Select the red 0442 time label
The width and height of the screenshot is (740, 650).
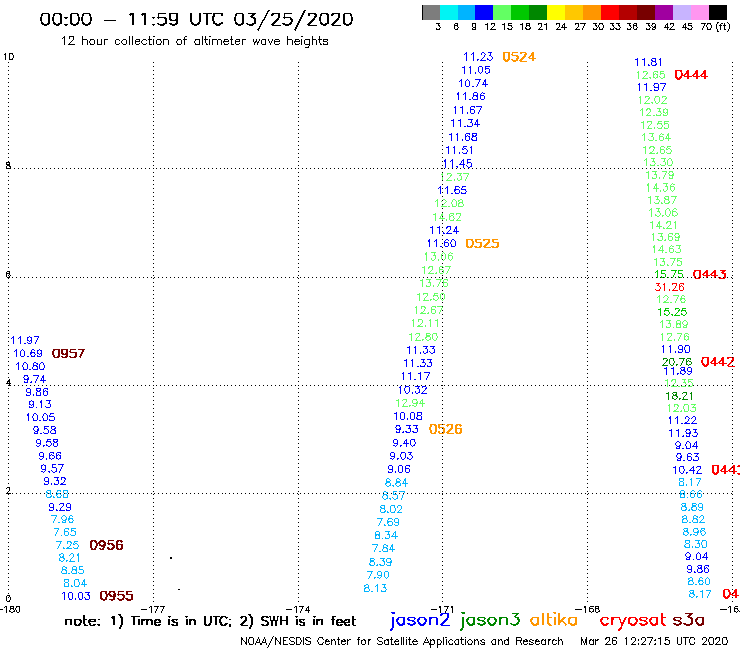tap(718, 362)
